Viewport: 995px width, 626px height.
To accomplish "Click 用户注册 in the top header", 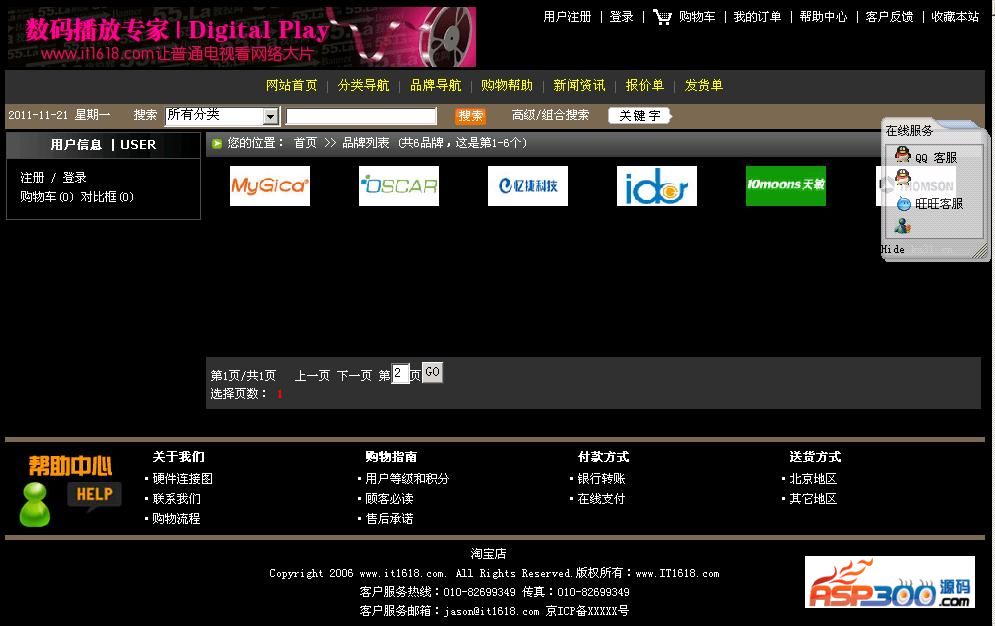I will [567, 16].
